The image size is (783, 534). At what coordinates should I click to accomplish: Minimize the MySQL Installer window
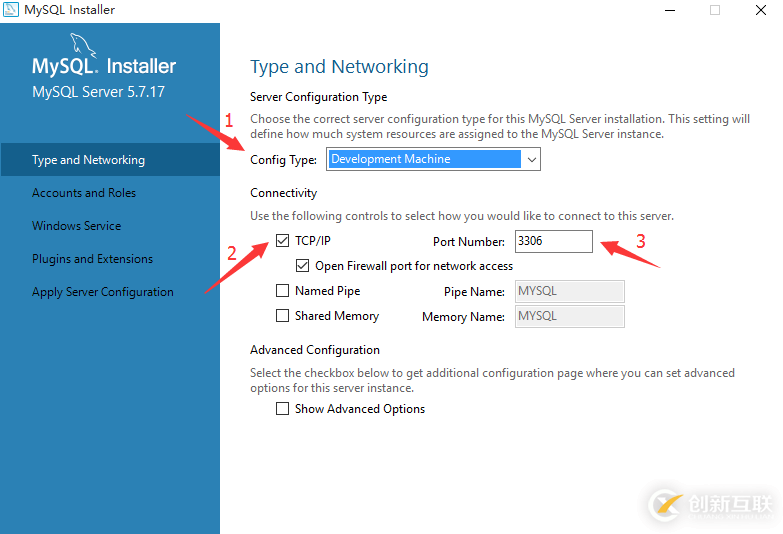[670, 10]
